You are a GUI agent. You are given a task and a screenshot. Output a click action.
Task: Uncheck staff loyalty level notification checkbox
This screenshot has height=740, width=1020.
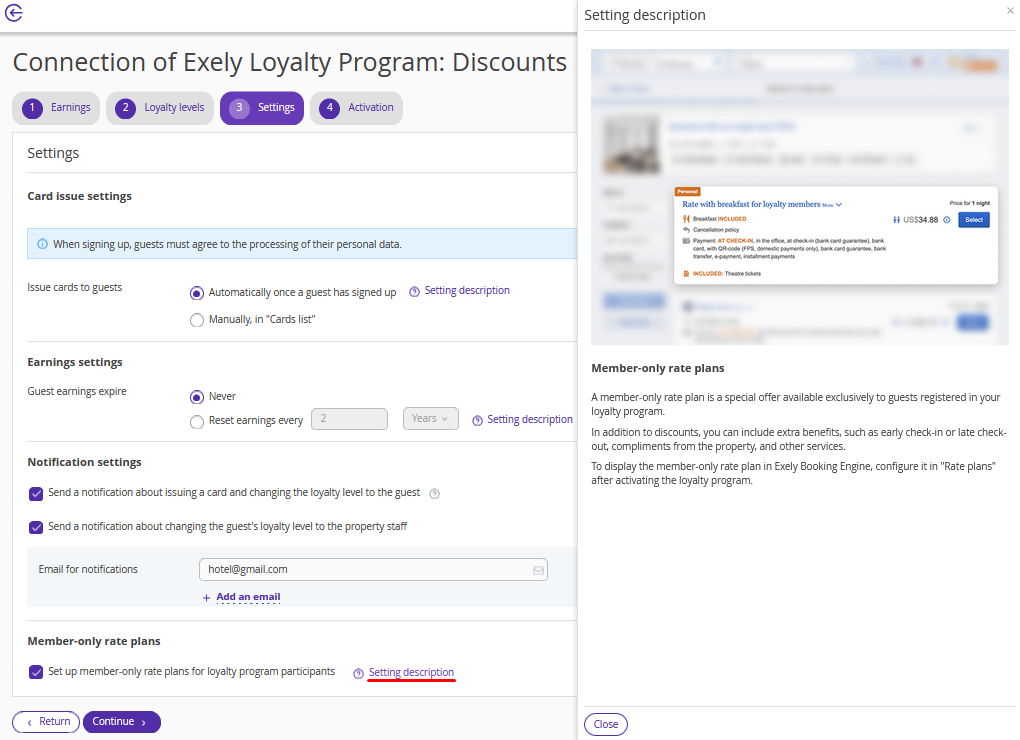[36, 527]
